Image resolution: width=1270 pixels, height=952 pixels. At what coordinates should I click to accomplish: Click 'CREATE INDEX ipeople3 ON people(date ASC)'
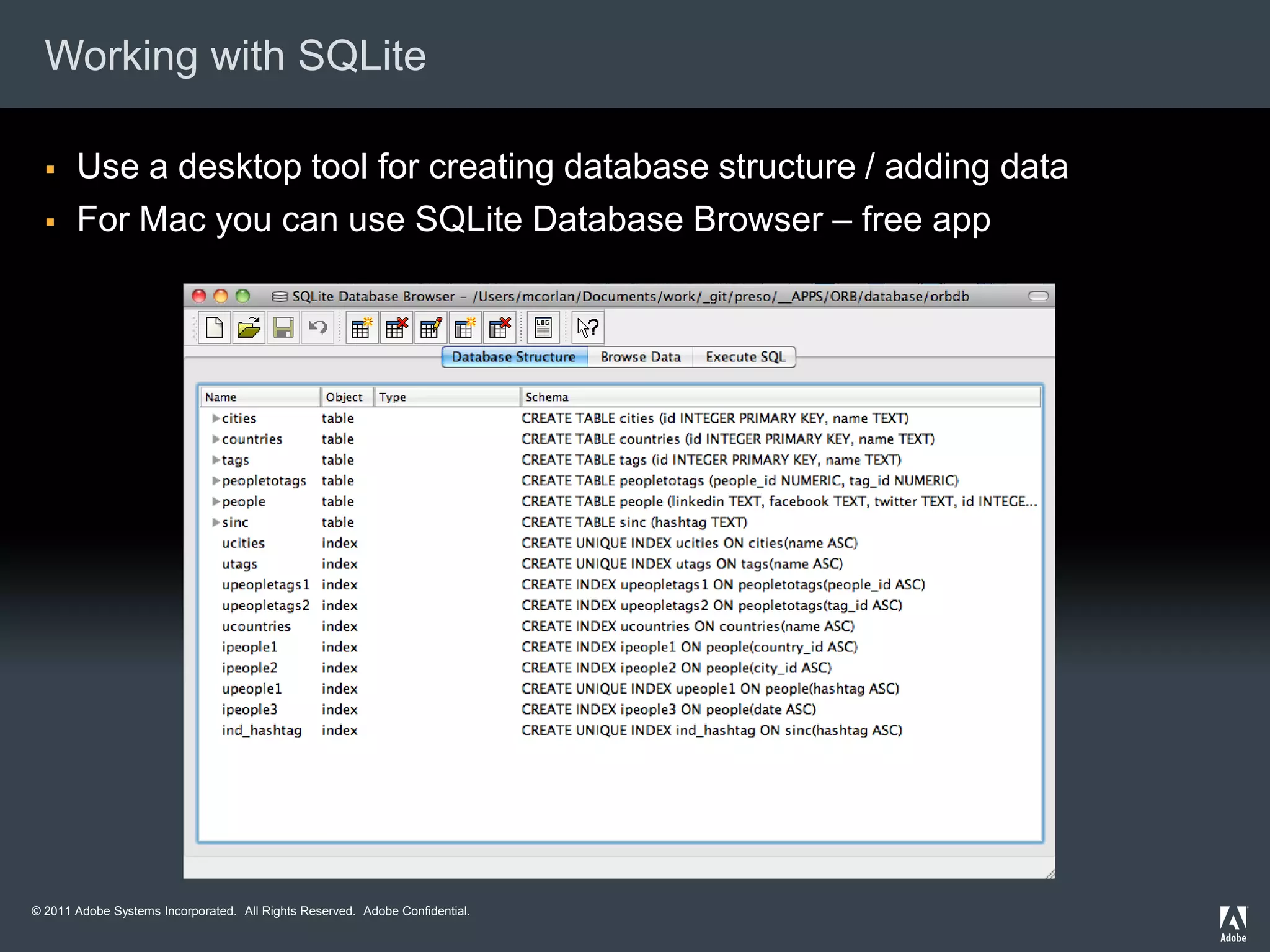[x=668, y=710]
